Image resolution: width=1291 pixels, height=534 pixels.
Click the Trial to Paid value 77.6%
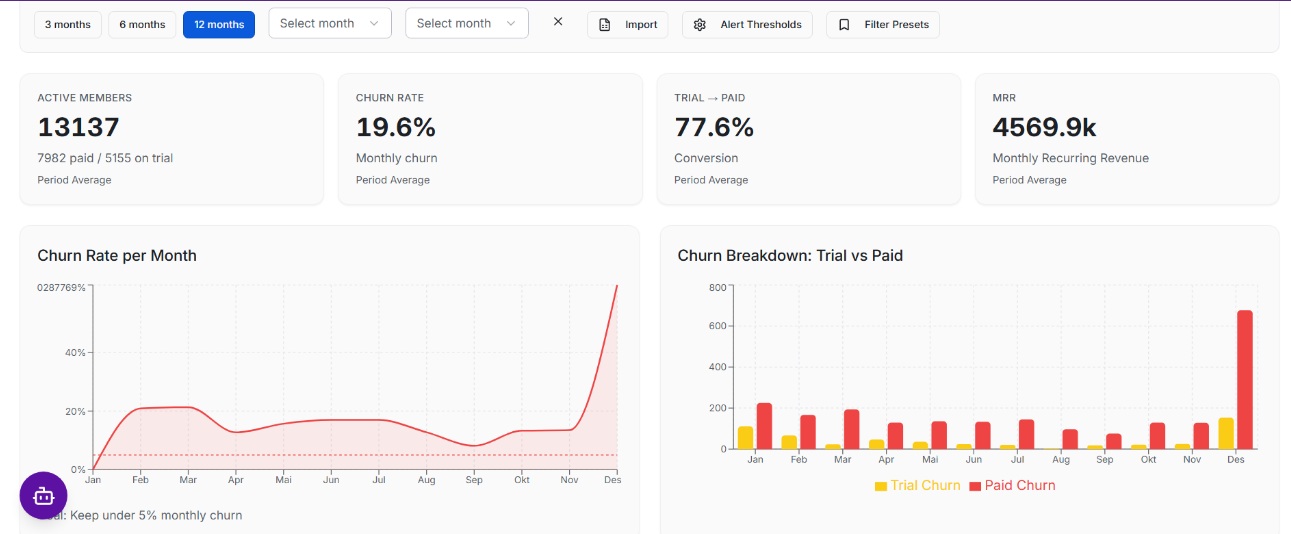[x=714, y=127]
